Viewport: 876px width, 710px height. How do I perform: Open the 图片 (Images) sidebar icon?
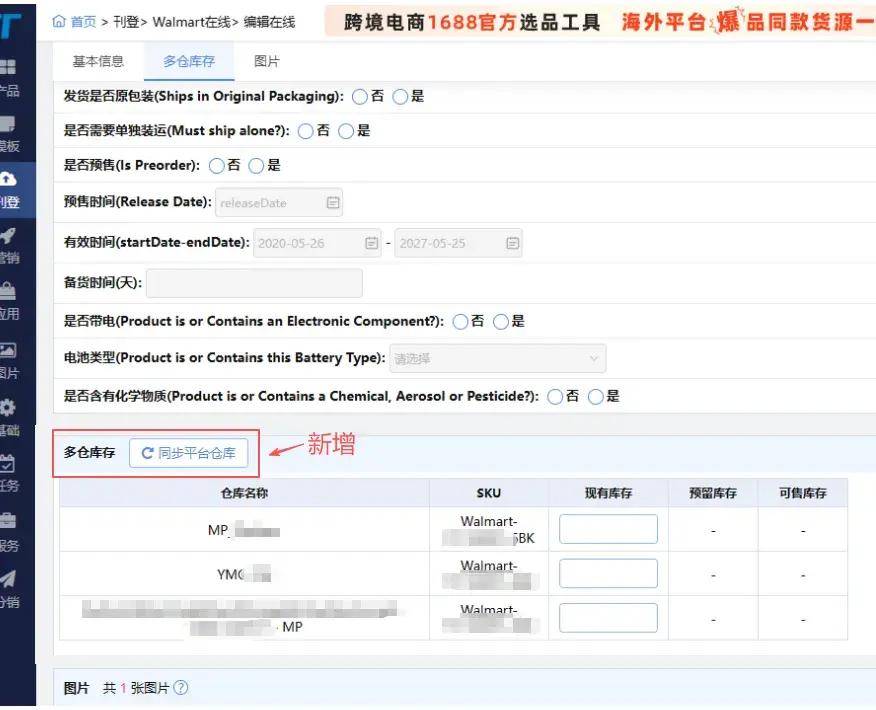point(8,351)
